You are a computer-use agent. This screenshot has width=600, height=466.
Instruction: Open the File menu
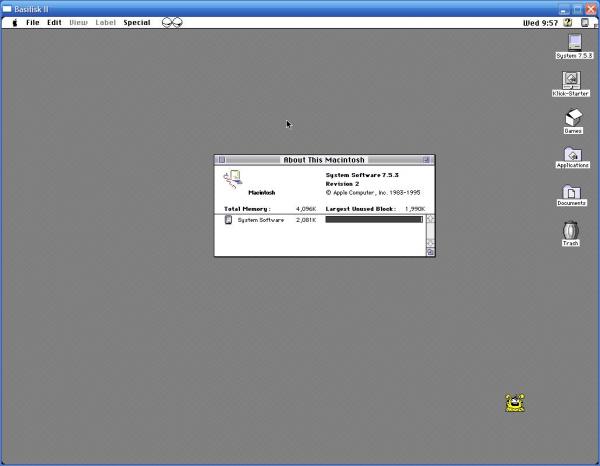(x=33, y=23)
